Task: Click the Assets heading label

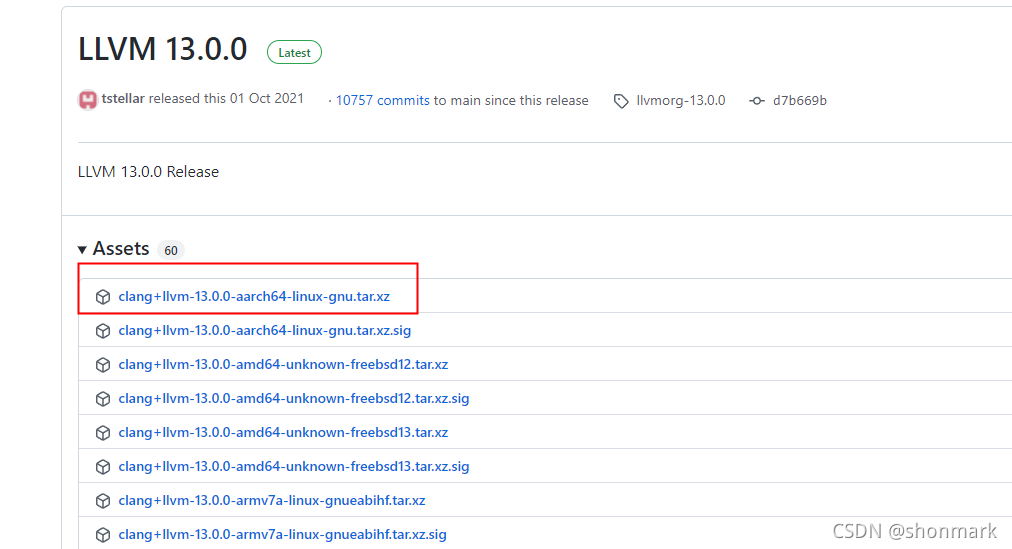Action: [121, 248]
